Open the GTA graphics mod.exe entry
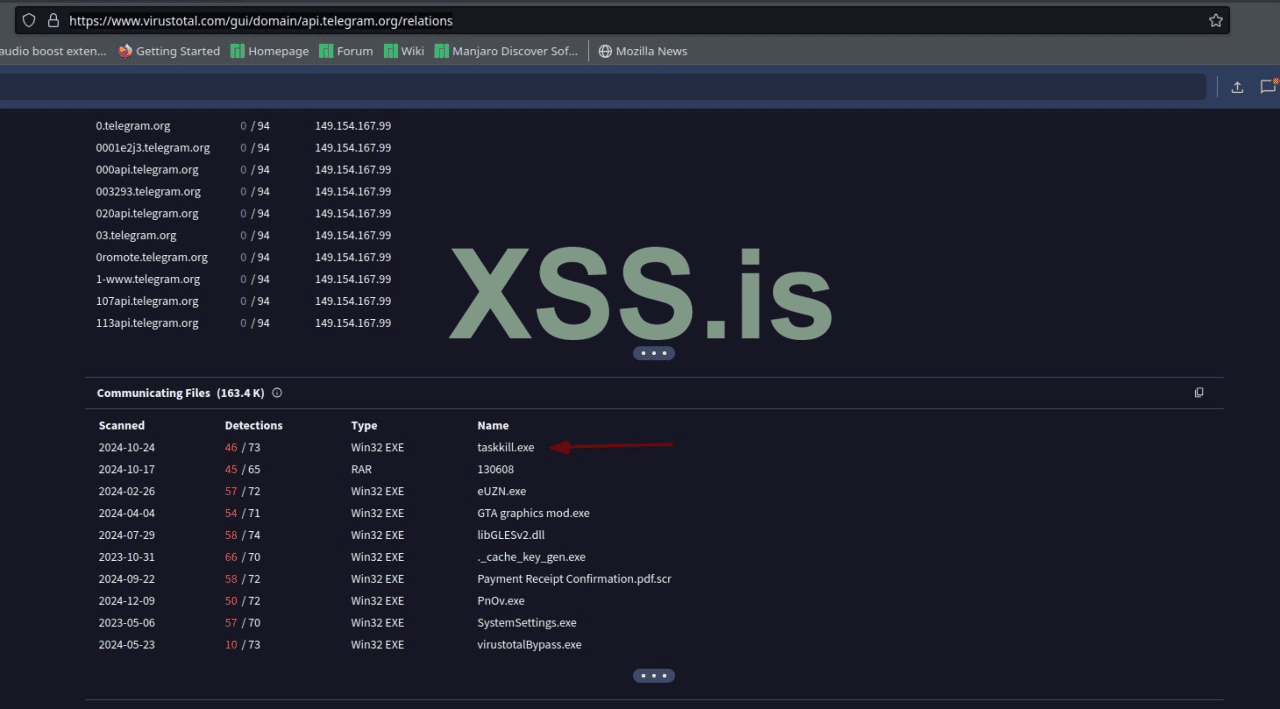 534,514
